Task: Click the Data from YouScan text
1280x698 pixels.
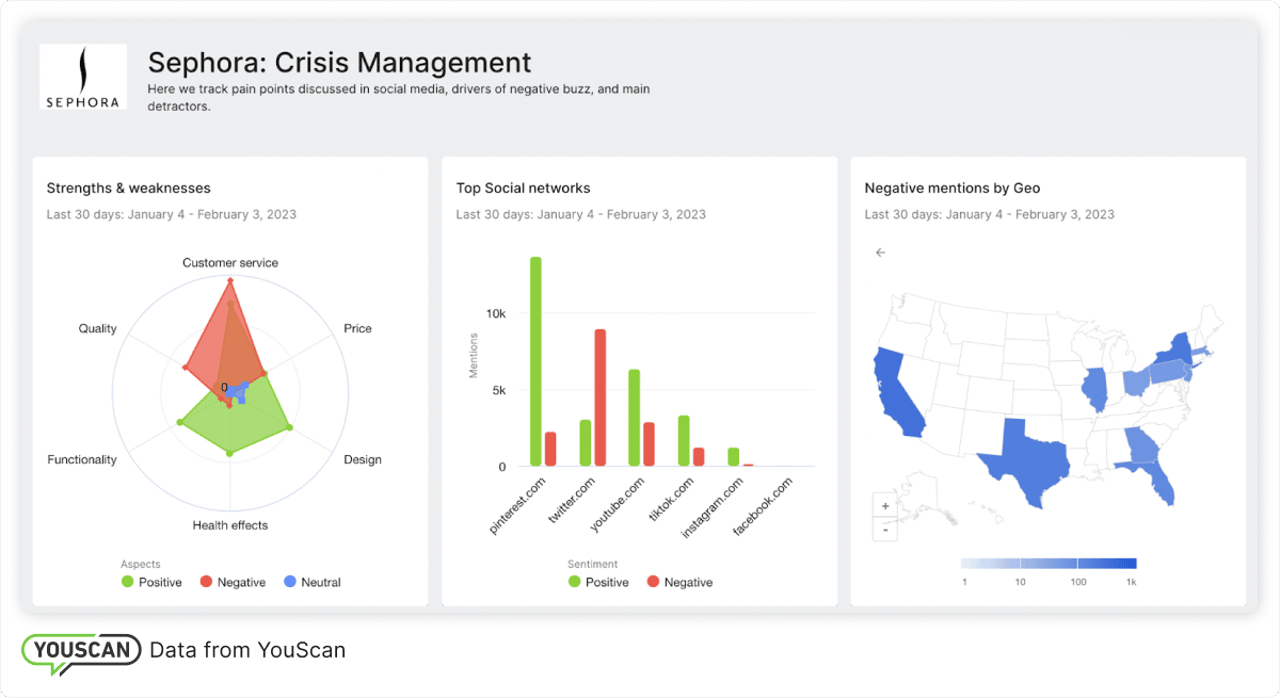Action: pyautogui.click(x=248, y=650)
